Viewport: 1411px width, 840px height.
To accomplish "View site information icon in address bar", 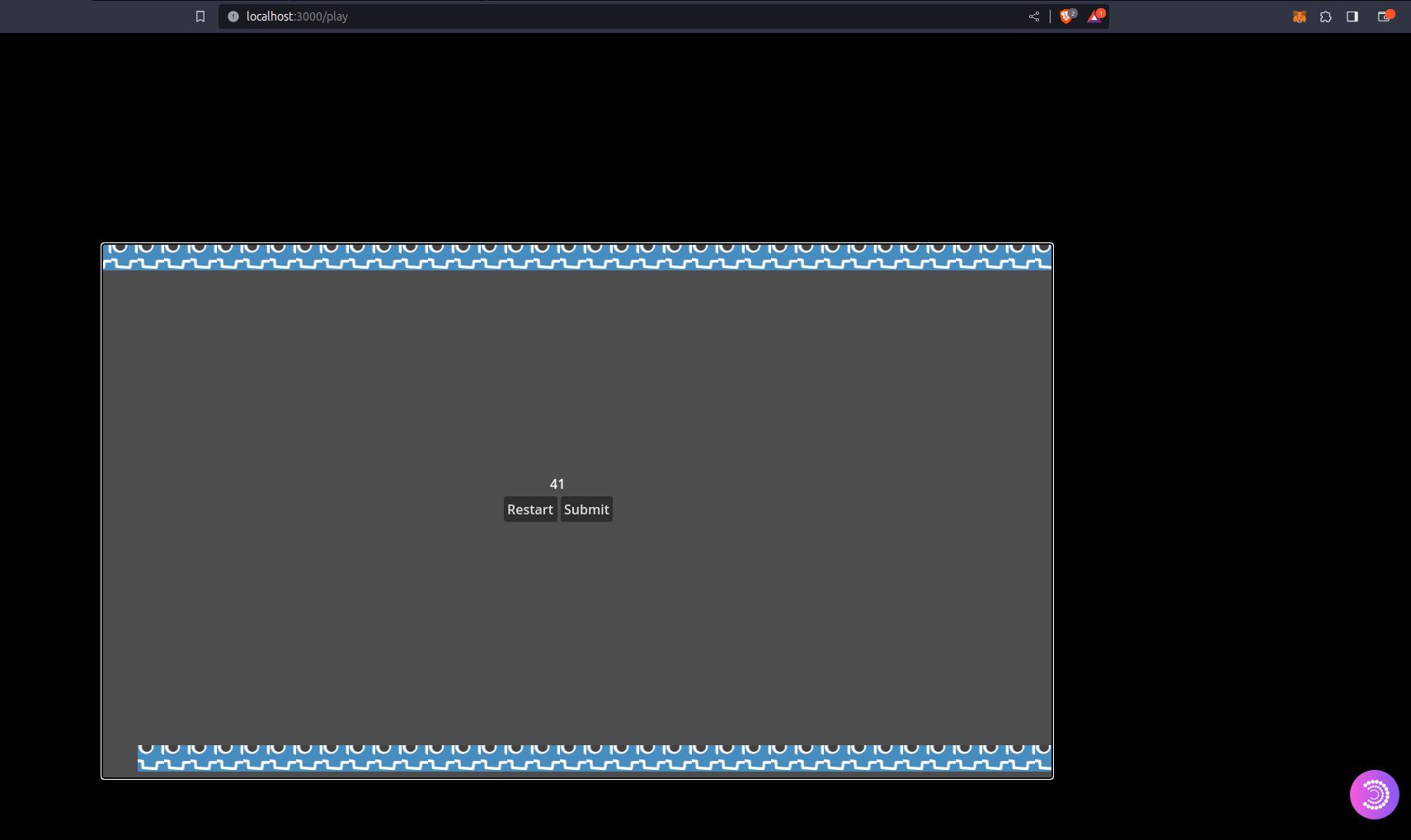I will point(233,16).
